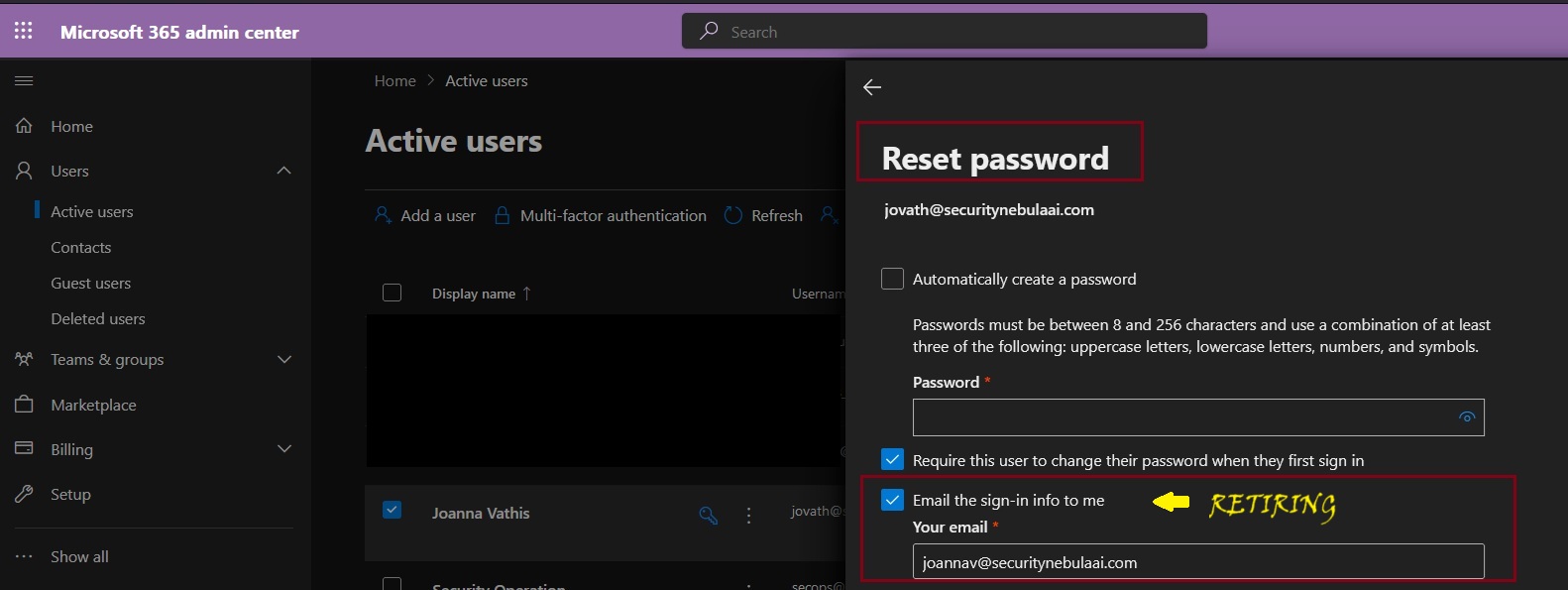Open more actions for Joanna Vathis

pyautogui.click(x=748, y=515)
